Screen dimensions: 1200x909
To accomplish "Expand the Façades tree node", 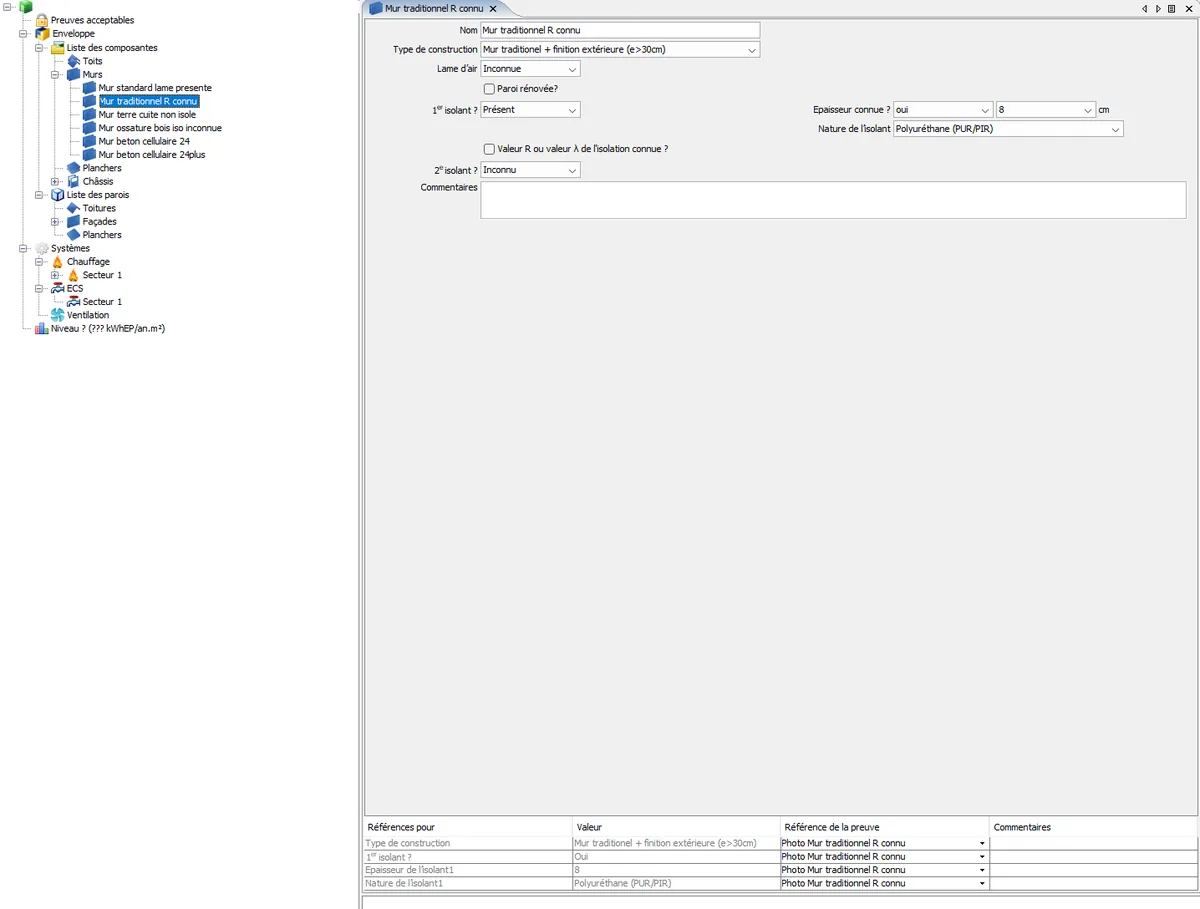I will click(56, 222).
